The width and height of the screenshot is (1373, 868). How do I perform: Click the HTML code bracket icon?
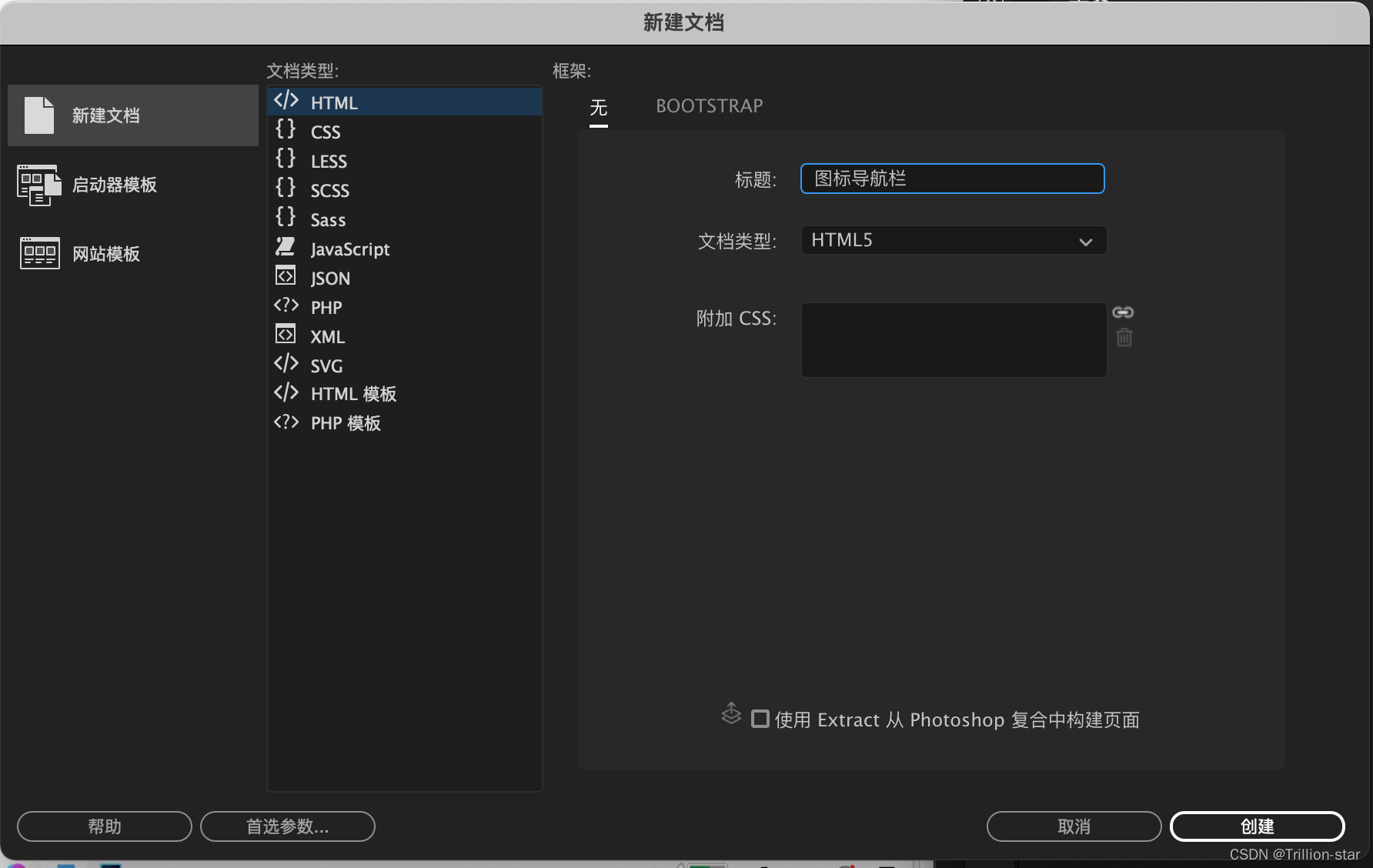pyautogui.click(x=286, y=101)
